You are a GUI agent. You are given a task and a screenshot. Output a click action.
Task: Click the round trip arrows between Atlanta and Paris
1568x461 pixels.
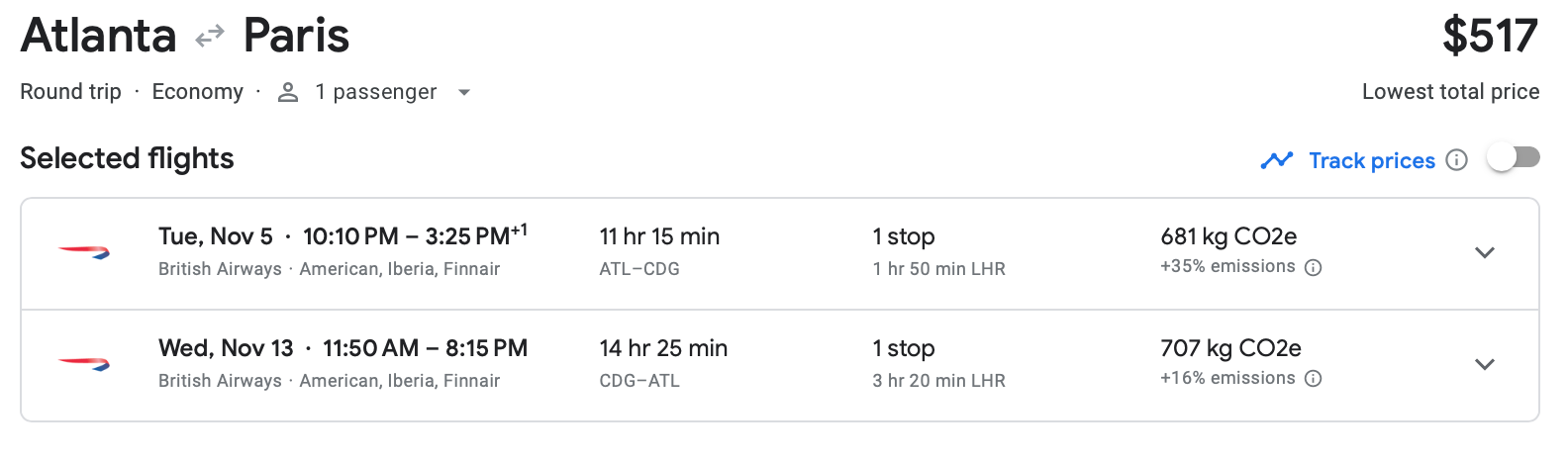click(x=210, y=38)
